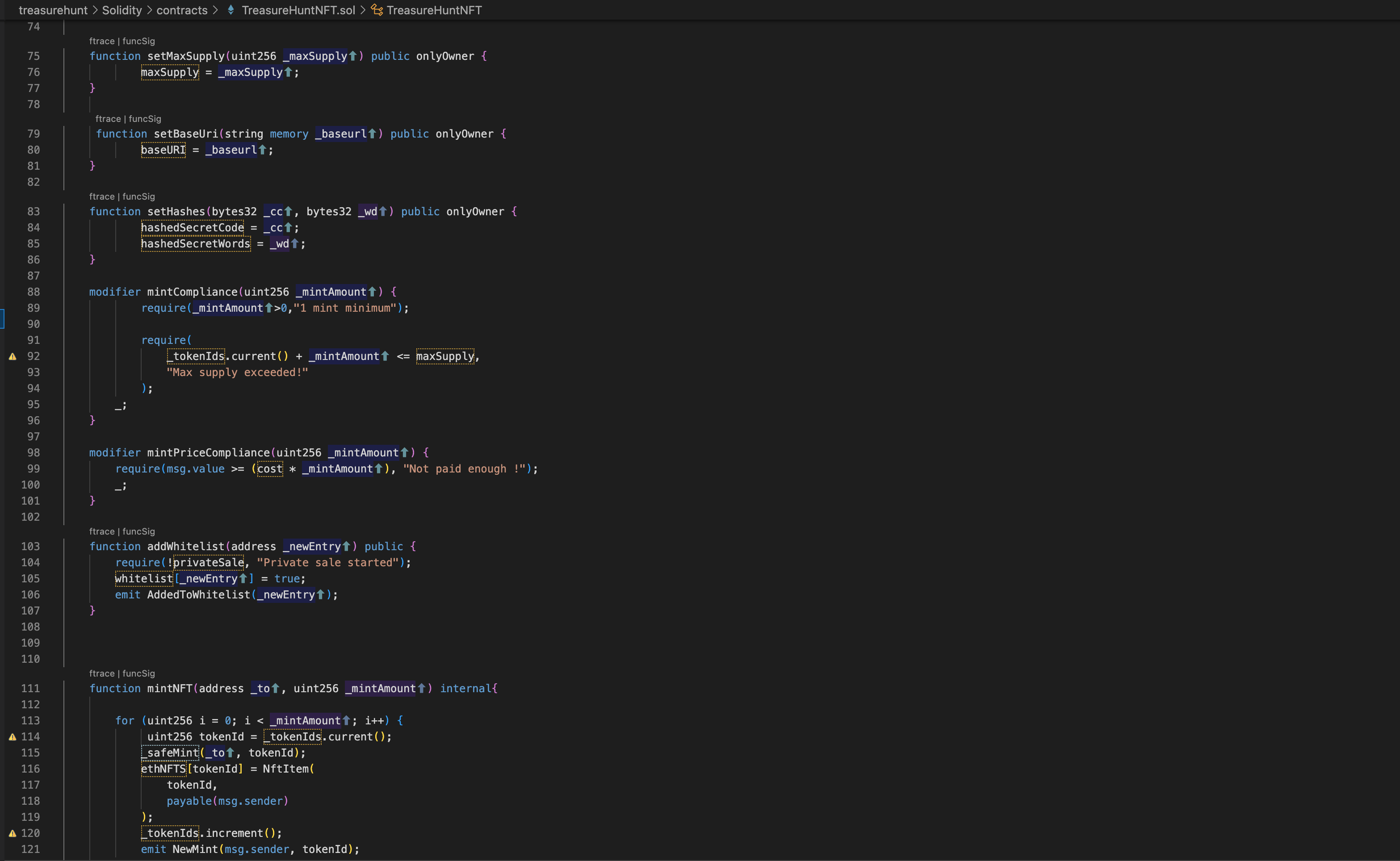Click the warning icon beside line 114
Image resolution: width=1400 pixels, height=861 pixels.
[x=13, y=737]
